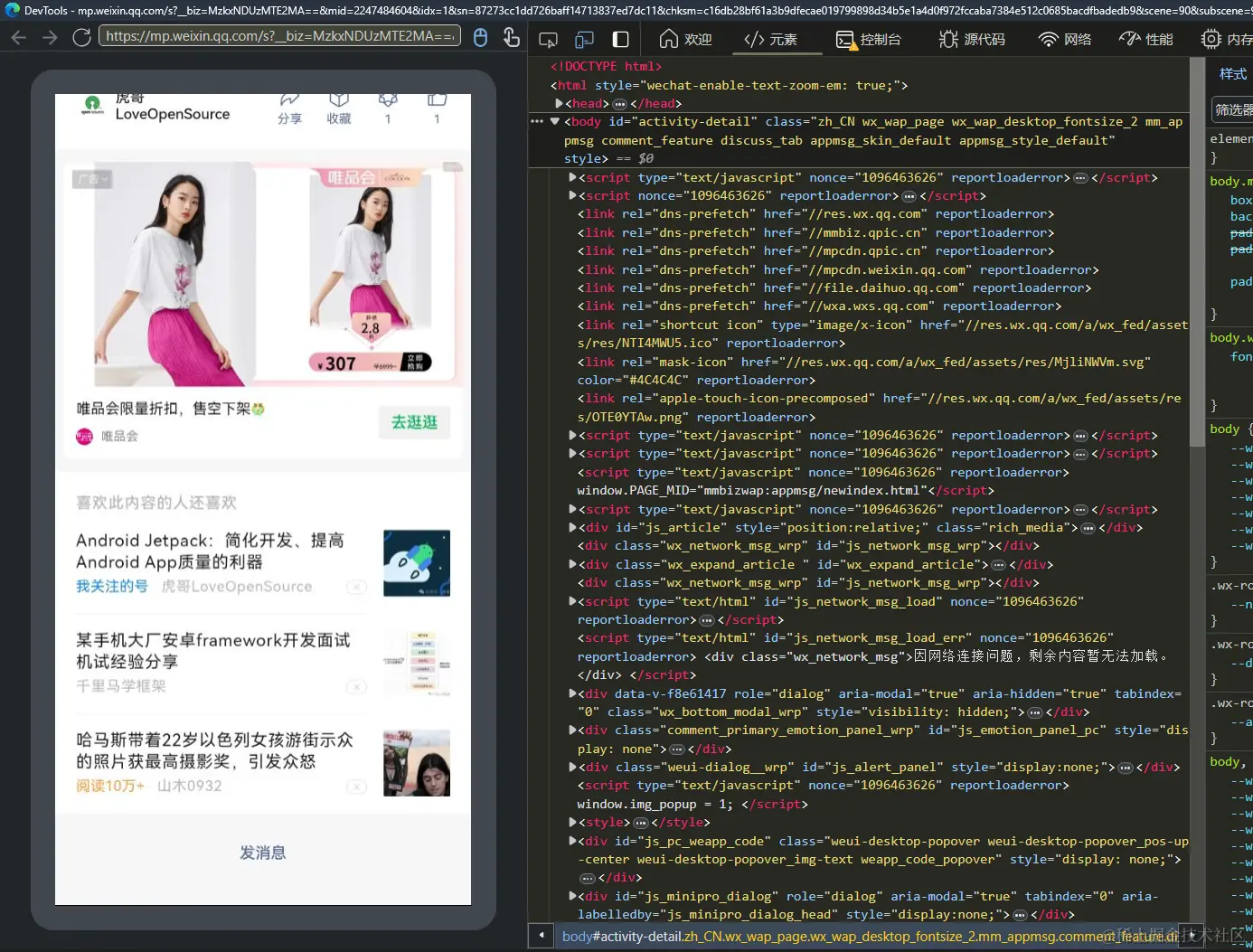Click ellipsis badge inside the style element
Viewport: 1253px width, 952px height.
pos(641,823)
